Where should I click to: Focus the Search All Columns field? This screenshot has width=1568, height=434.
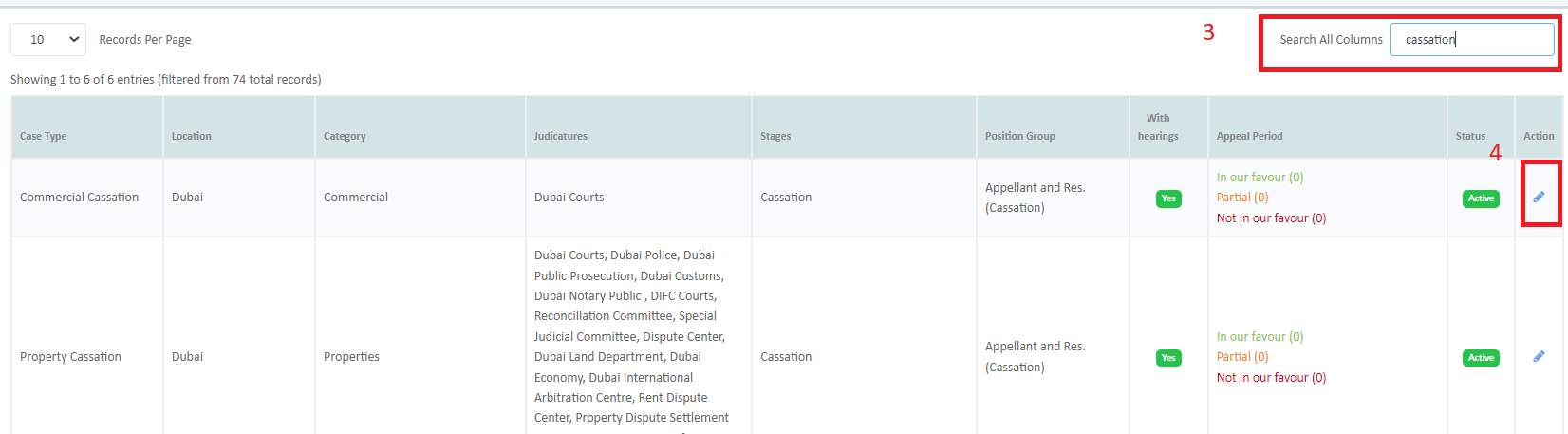1472,40
